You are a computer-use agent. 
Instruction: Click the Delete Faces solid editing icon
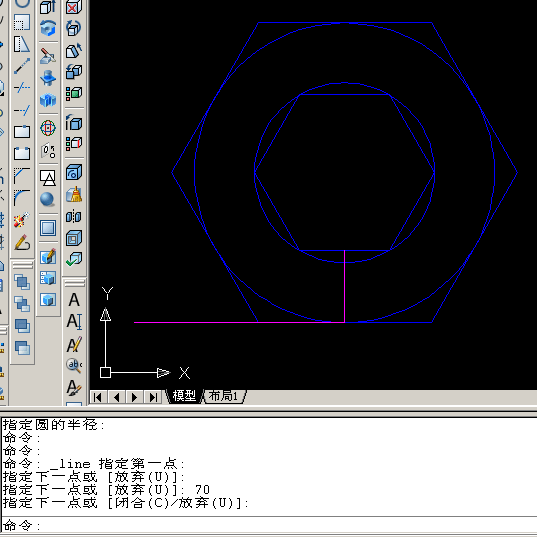pos(74,7)
